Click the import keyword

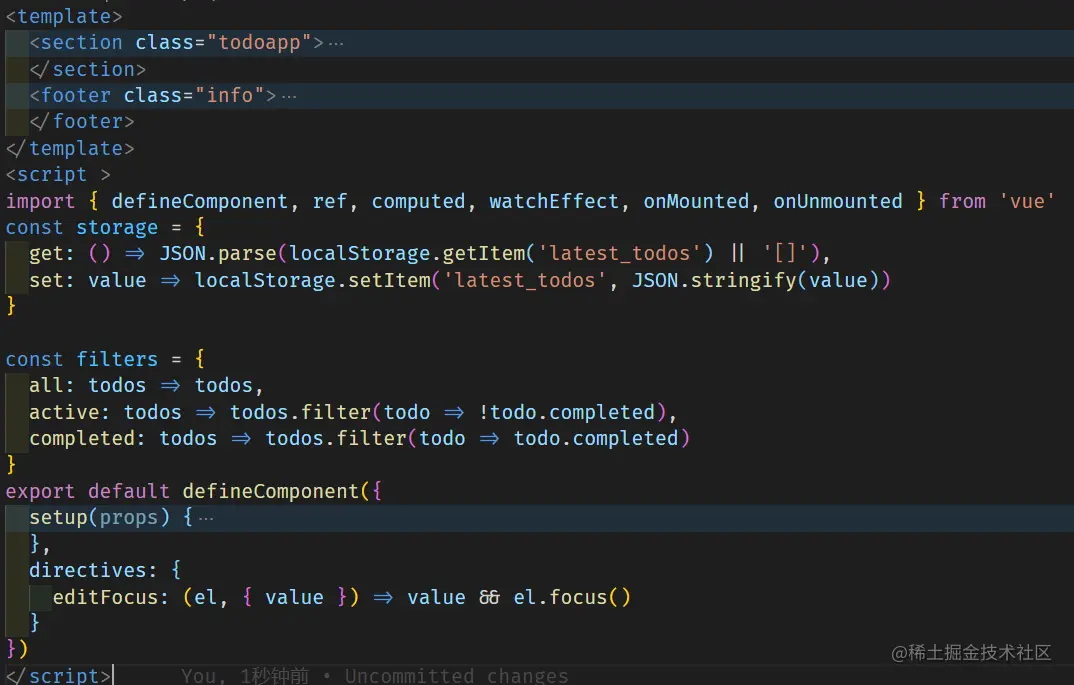[x=40, y=201]
